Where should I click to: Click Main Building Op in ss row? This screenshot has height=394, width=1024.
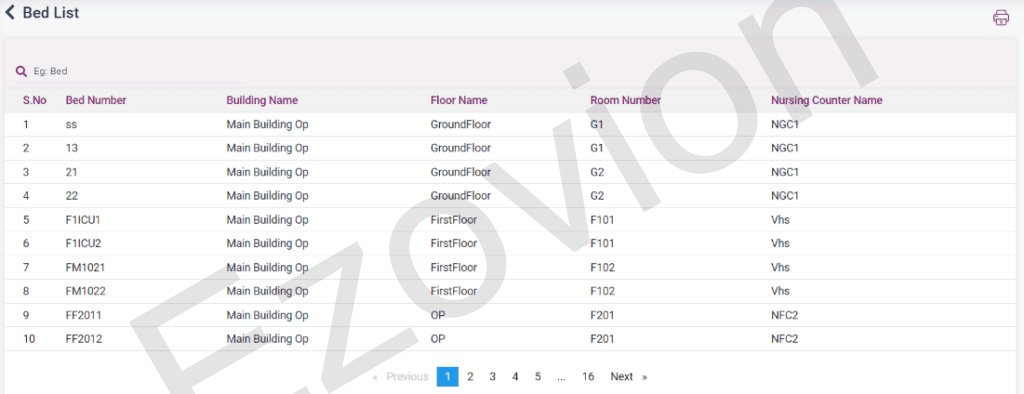click(267, 124)
